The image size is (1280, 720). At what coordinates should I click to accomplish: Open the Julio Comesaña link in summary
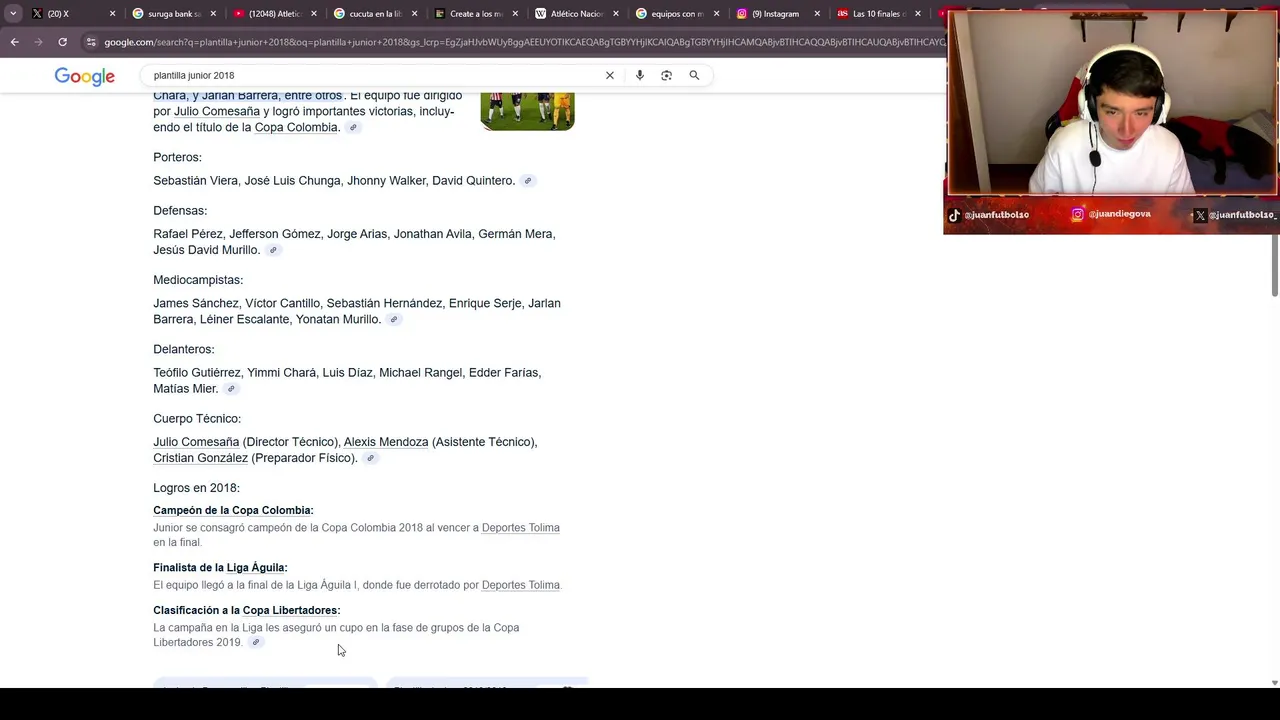[217, 111]
